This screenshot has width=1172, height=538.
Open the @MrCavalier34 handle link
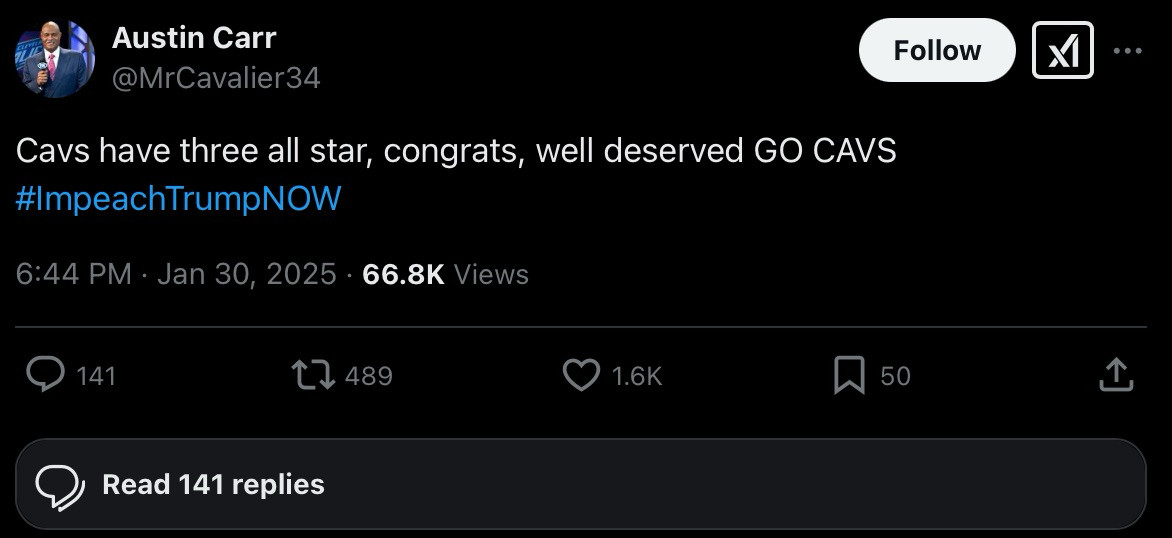tap(216, 78)
